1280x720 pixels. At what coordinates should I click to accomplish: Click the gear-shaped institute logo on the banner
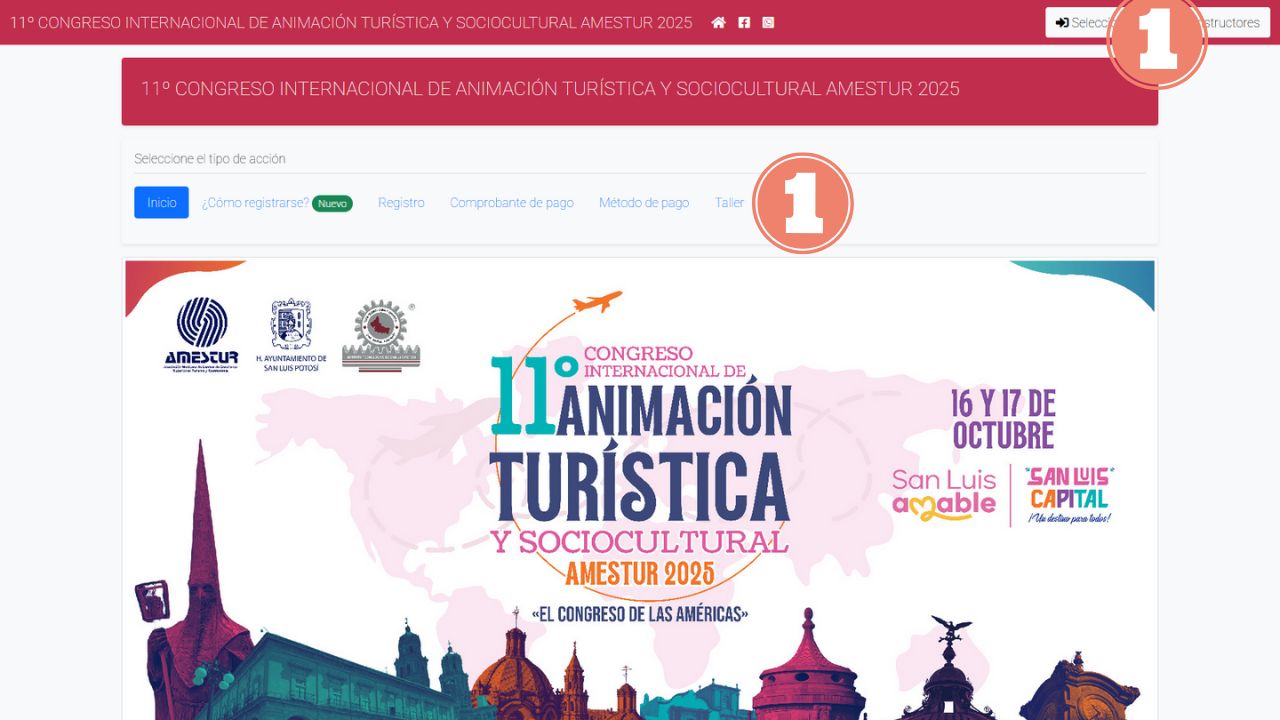(381, 336)
